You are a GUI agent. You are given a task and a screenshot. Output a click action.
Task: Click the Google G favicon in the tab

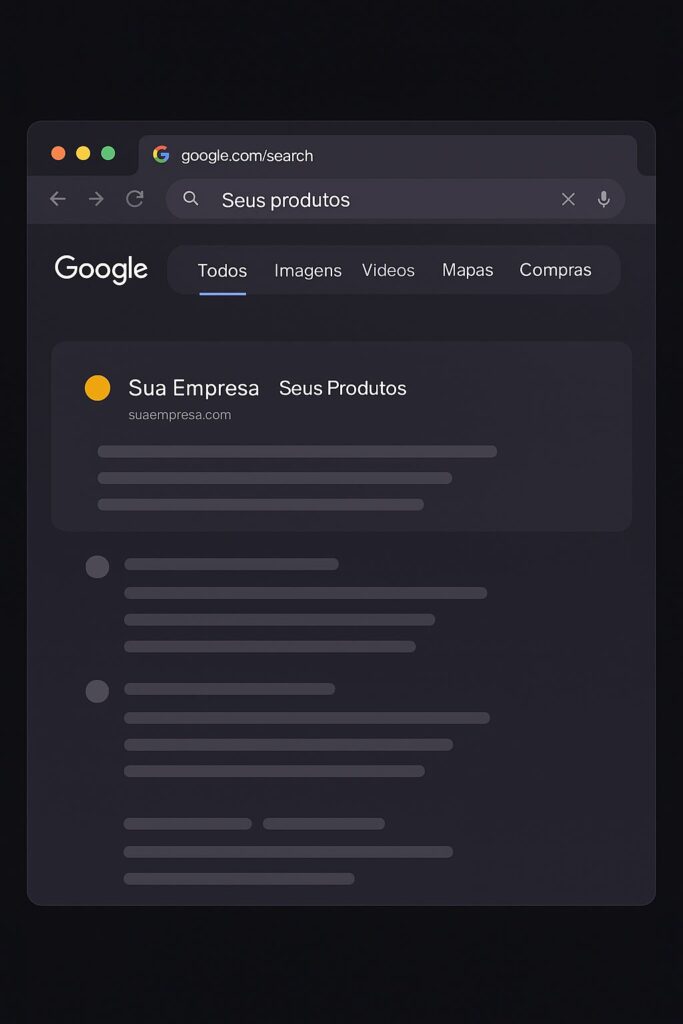(x=161, y=155)
